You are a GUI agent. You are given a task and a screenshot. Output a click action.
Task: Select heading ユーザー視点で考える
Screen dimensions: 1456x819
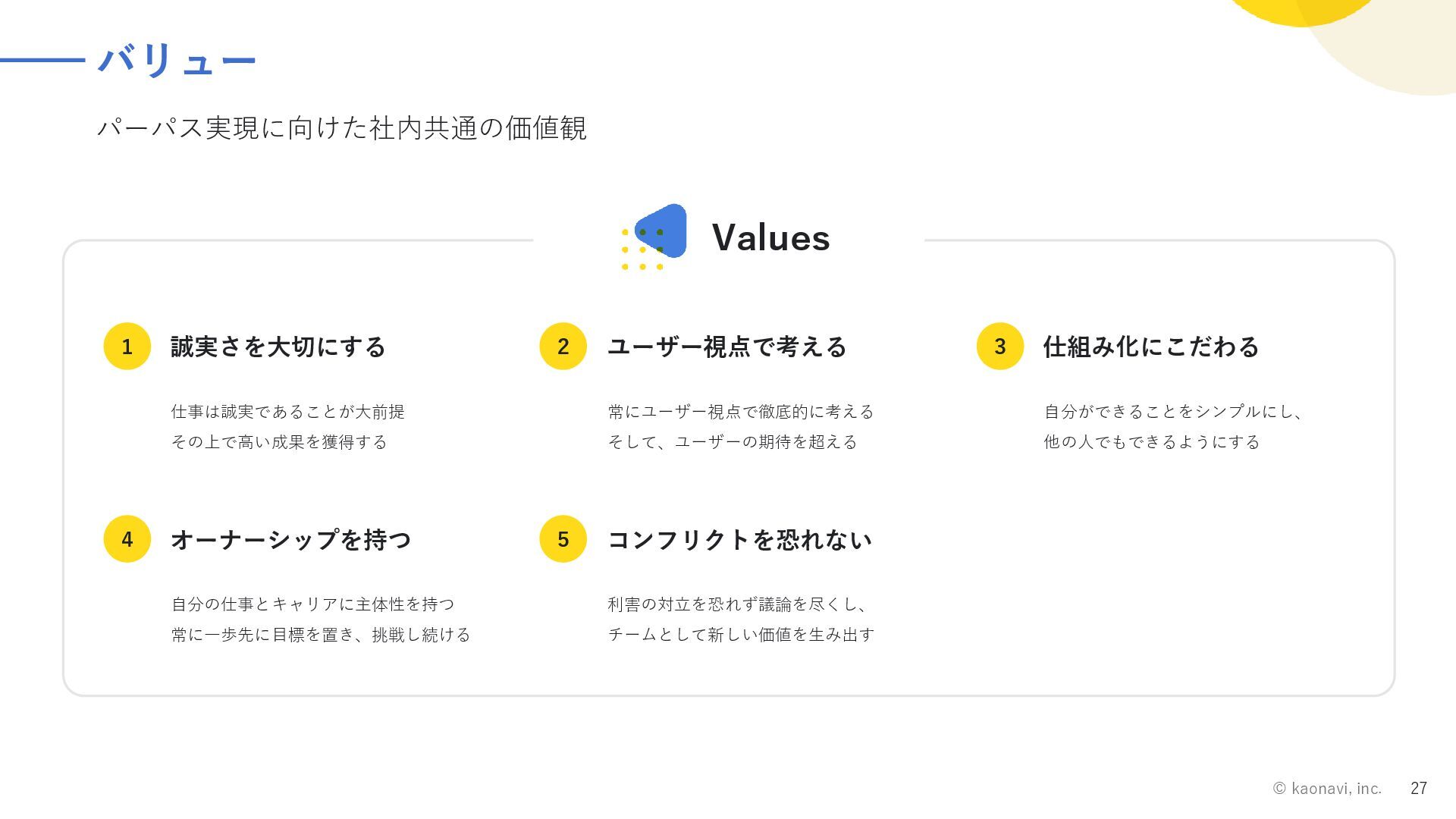(x=726, y=347)
